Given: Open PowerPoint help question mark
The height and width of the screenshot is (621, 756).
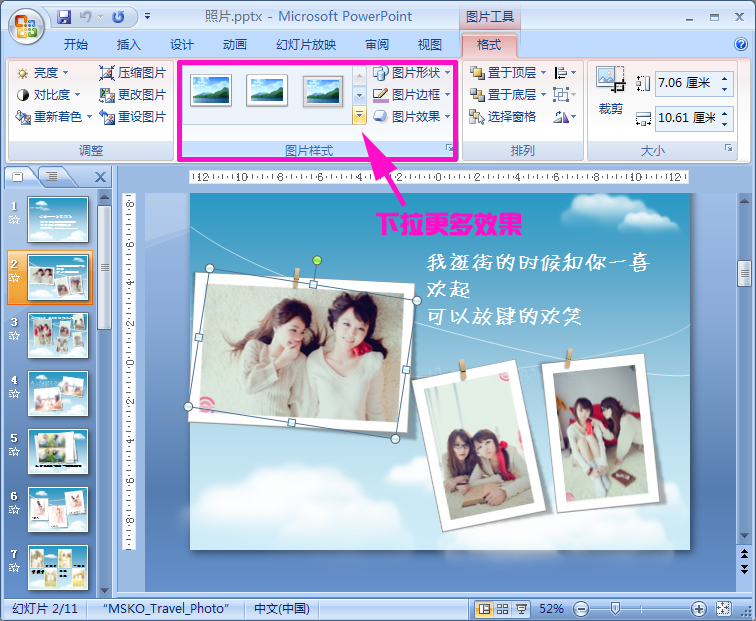Looking at the screenshot, I should [x=741, y=44].
